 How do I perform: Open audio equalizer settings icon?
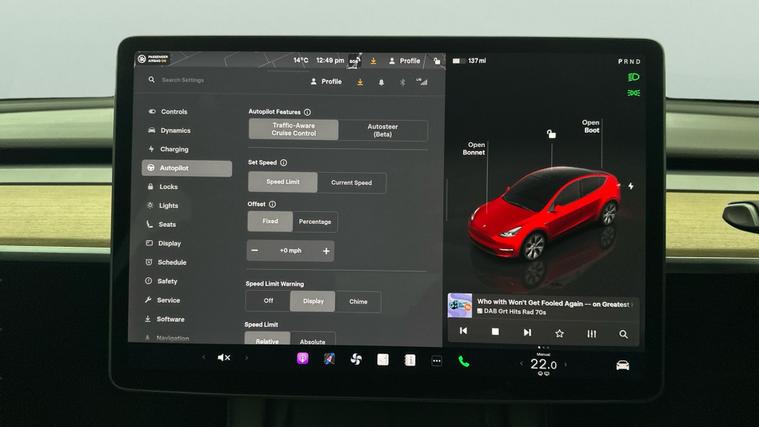(591, 334)
